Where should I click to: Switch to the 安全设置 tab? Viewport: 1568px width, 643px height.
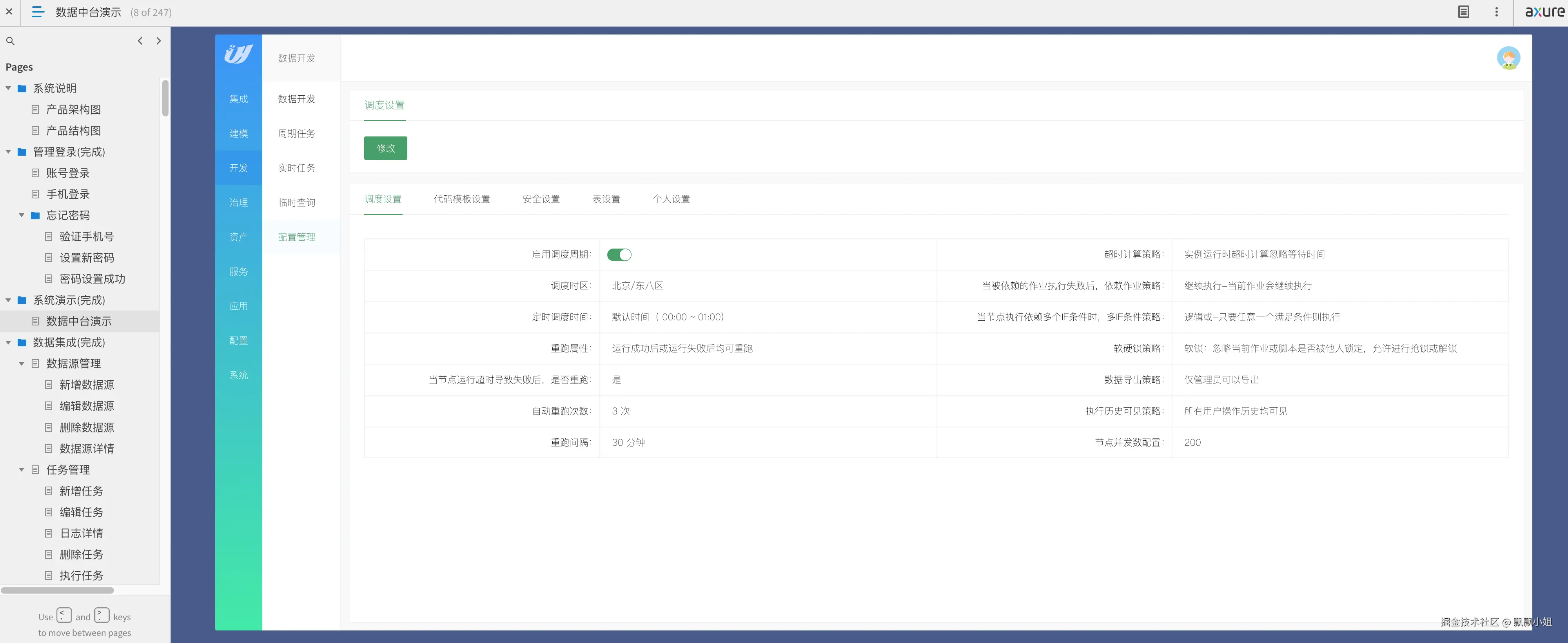[541, 199]
